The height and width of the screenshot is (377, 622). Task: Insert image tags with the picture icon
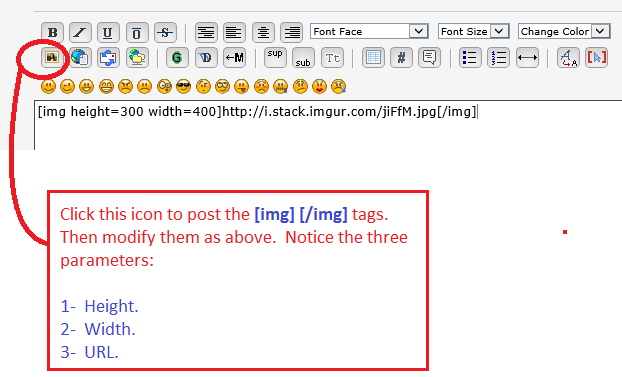52,58
